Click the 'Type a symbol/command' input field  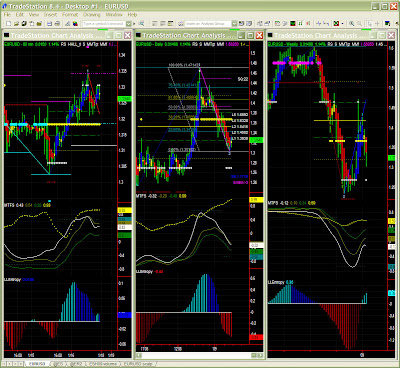tap(103, 24)
